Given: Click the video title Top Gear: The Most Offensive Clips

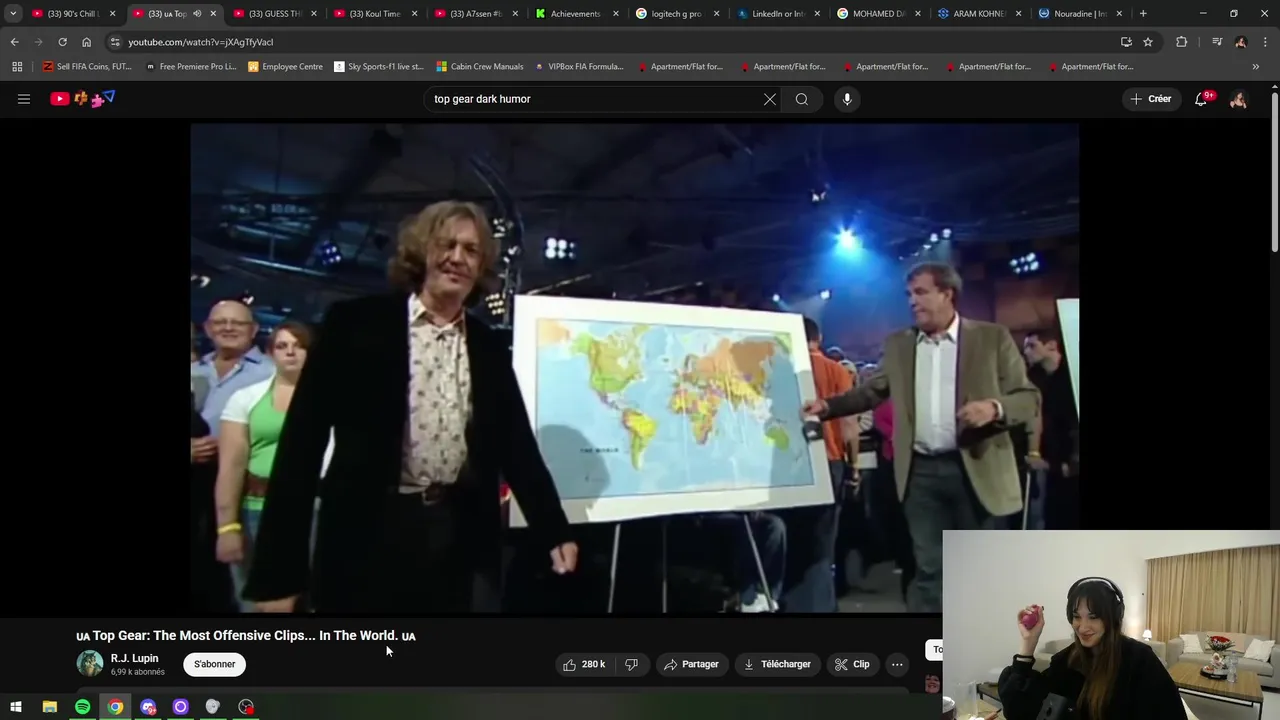Looking at the screenshot, I should click(245, 635).
